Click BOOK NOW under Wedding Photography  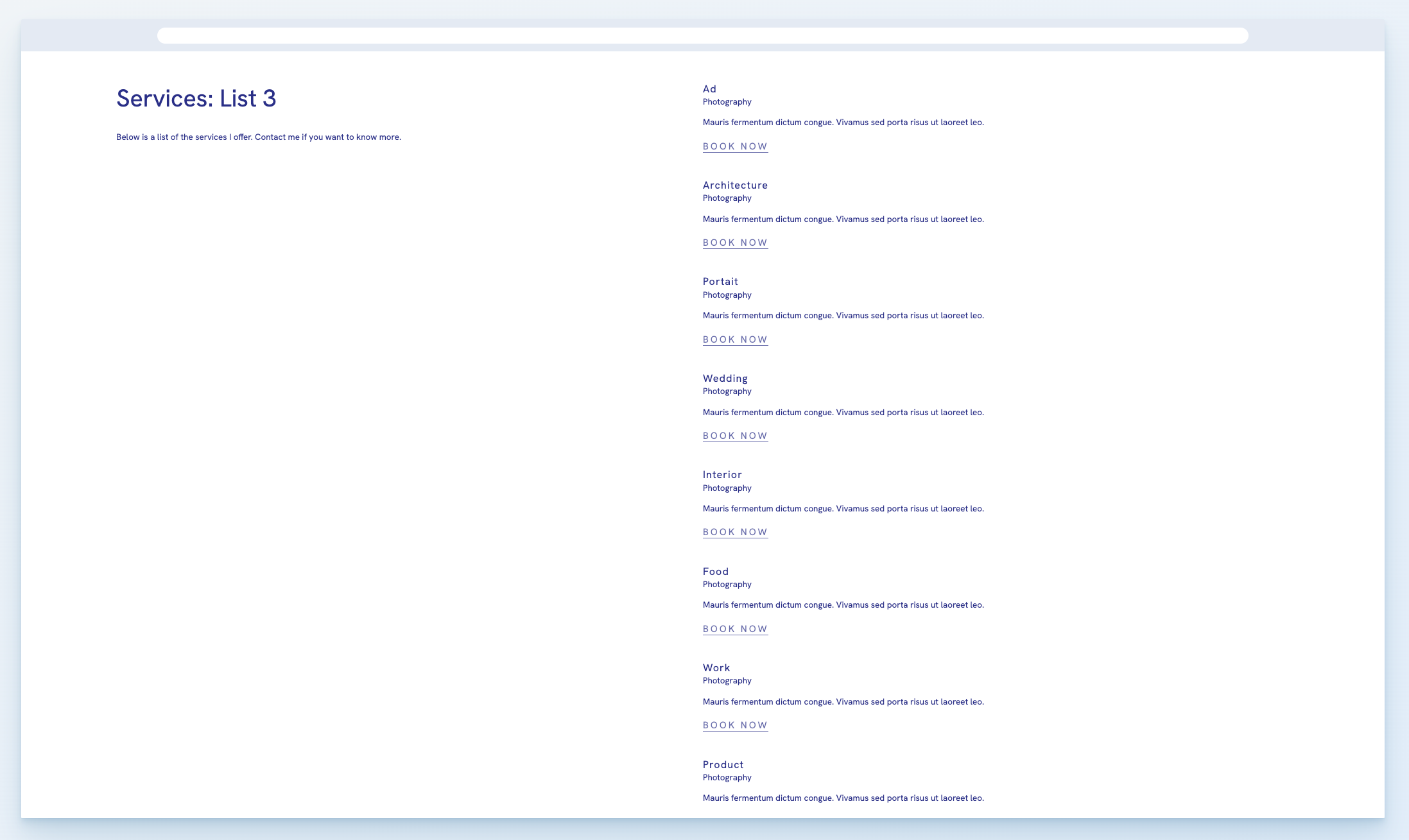click(735, 436)
